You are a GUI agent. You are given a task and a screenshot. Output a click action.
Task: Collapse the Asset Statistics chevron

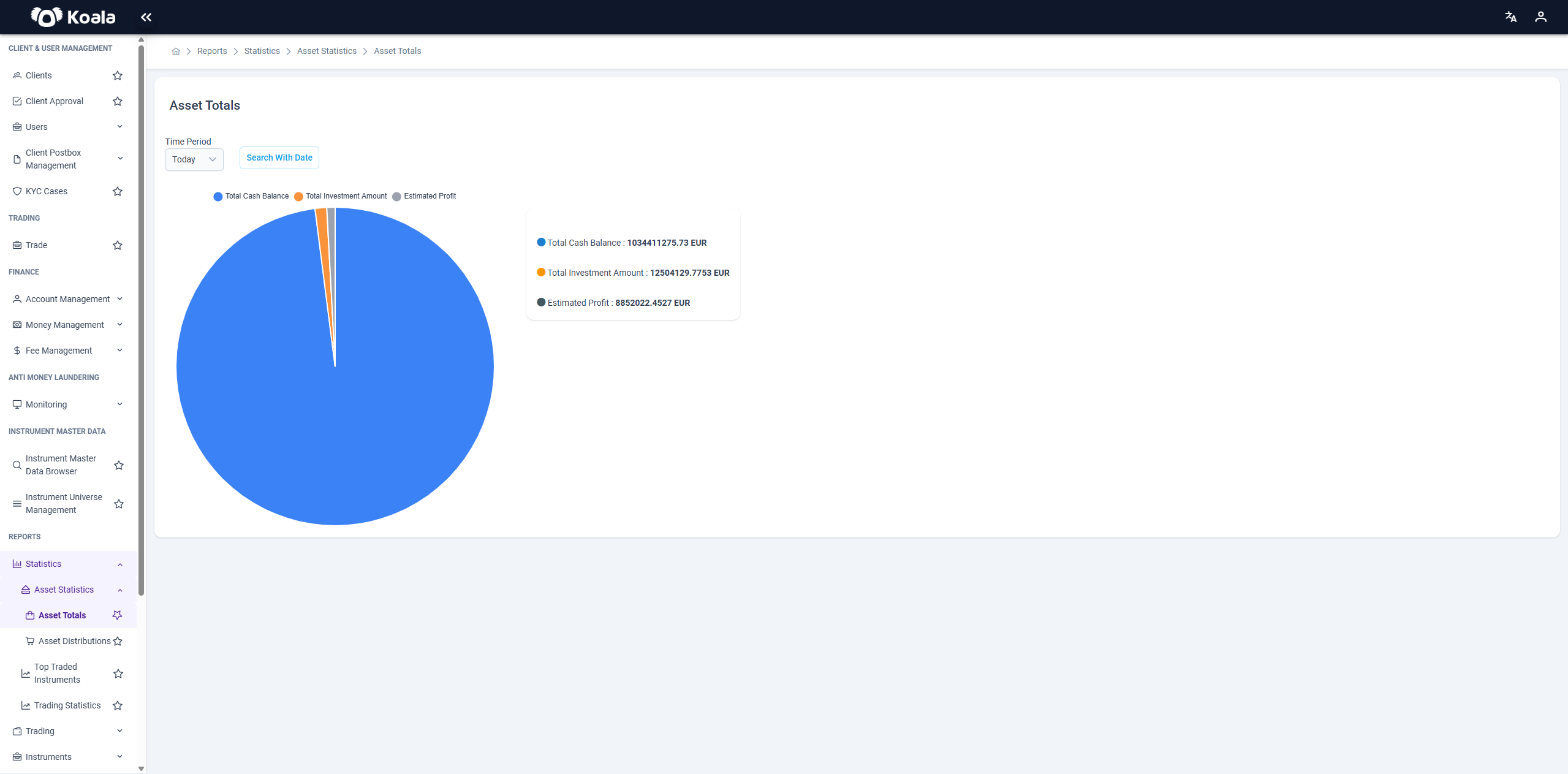point(120,590)
